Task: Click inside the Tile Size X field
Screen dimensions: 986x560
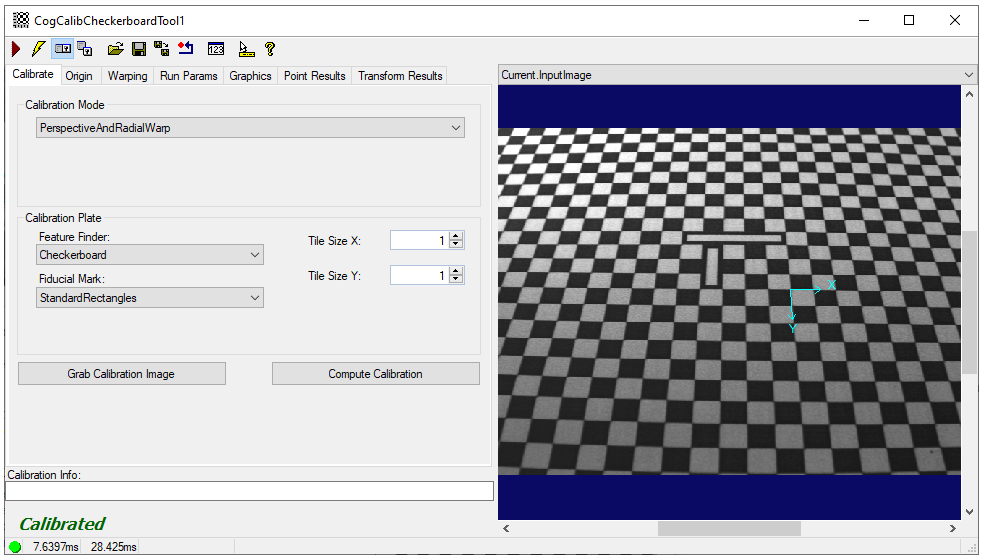Action: [418, 241]
